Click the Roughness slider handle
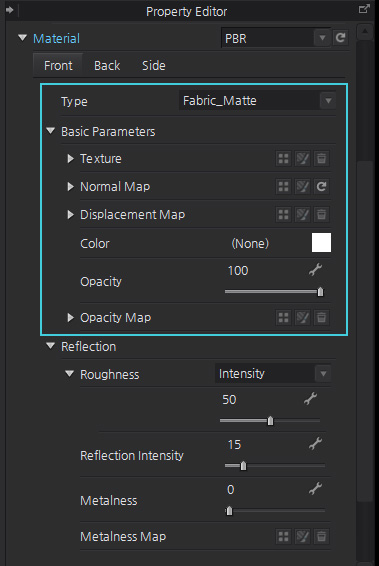Screen dimensions: 379x566 pyautogui.click(x=270, y=421)
